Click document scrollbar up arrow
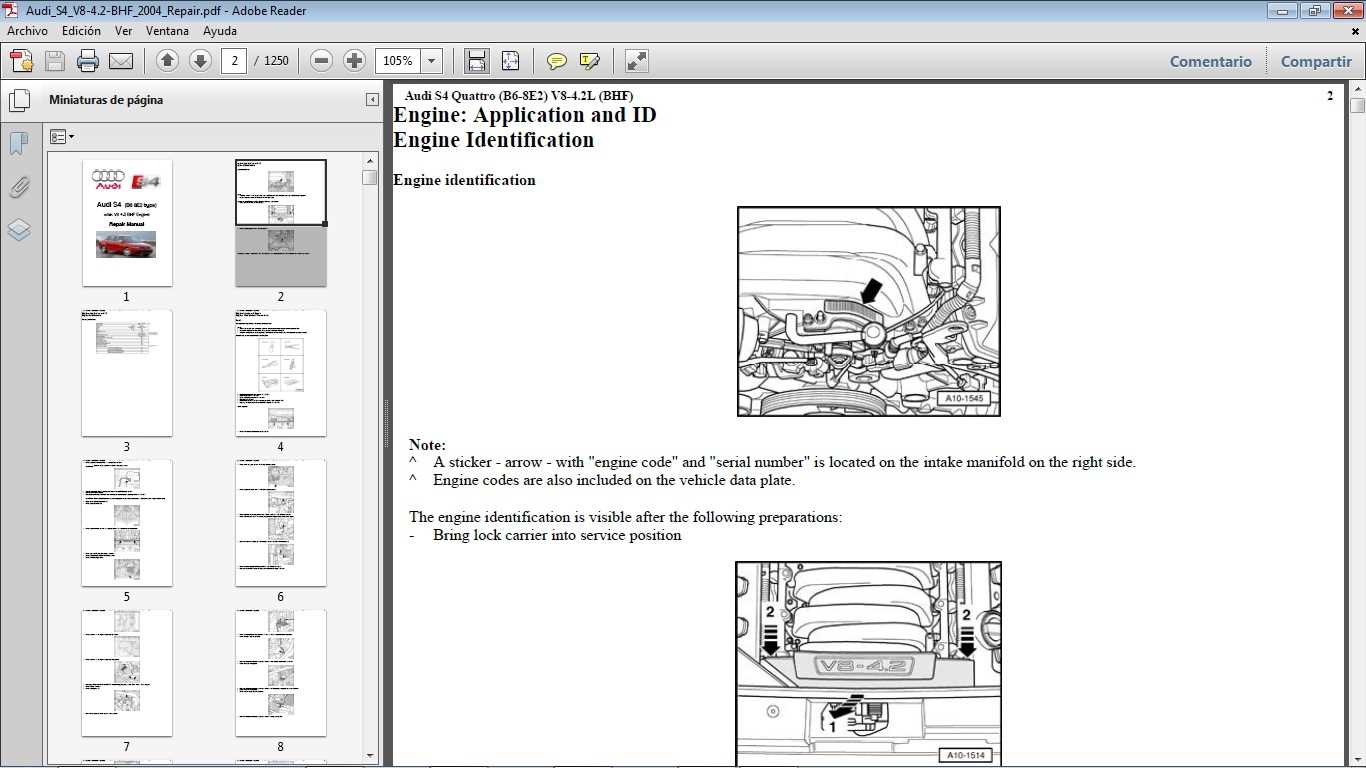Image resolution: width=1366 pixels, height=768 pixels. (1357, 88)
